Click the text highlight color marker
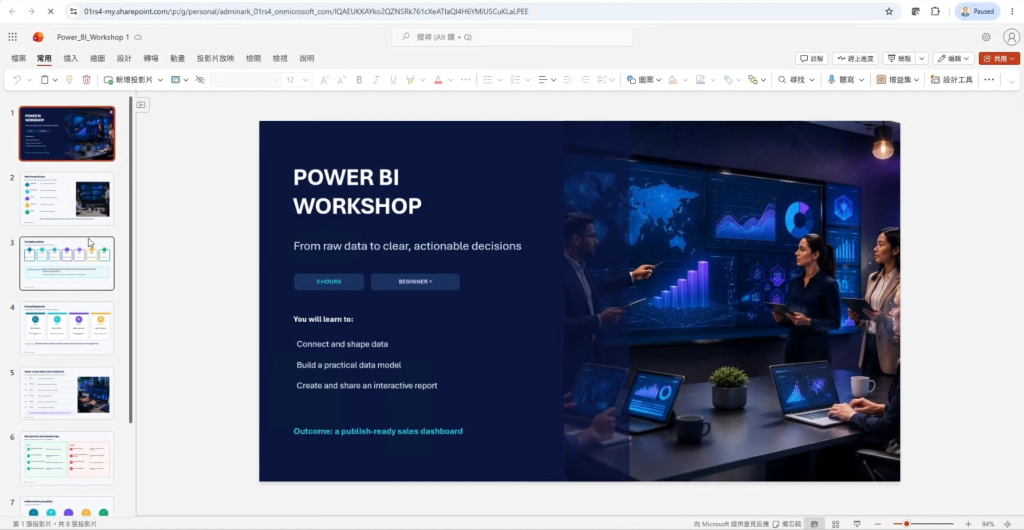The image size is (1024, 530). 410,80
